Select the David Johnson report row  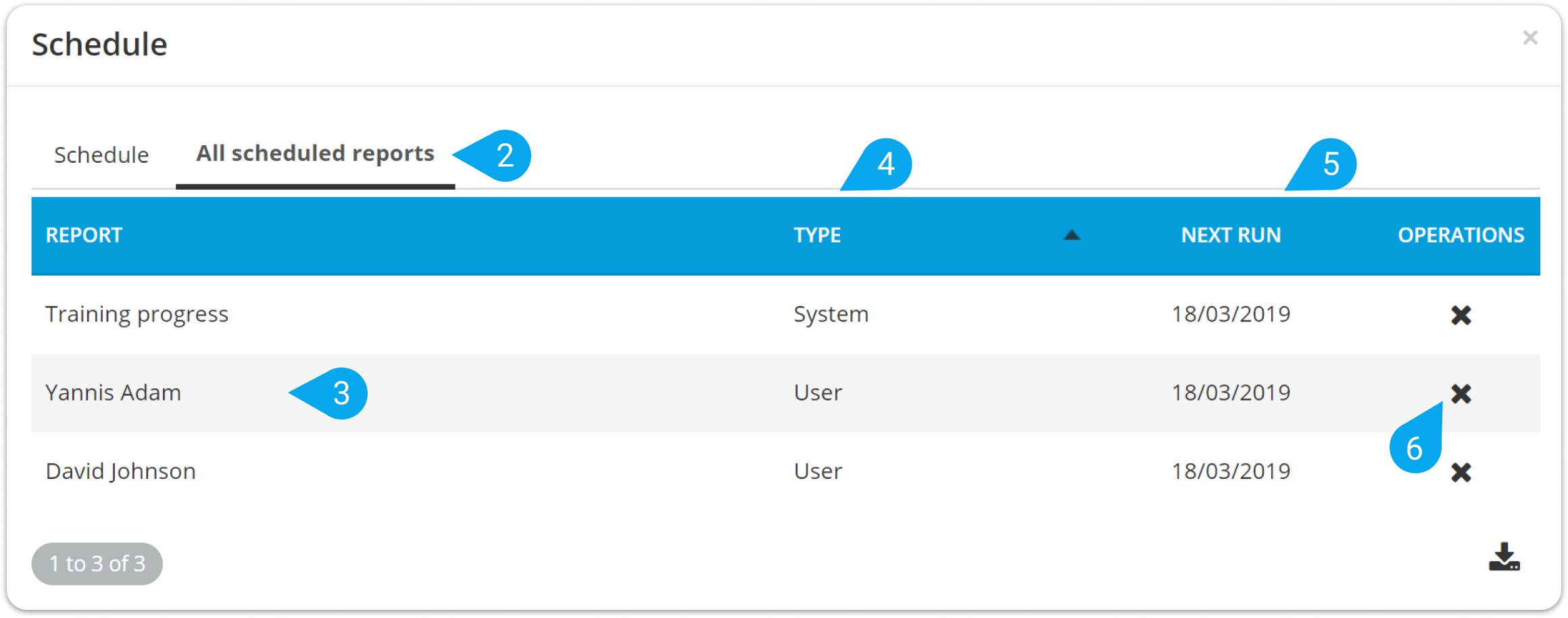(x=120, y=471)
